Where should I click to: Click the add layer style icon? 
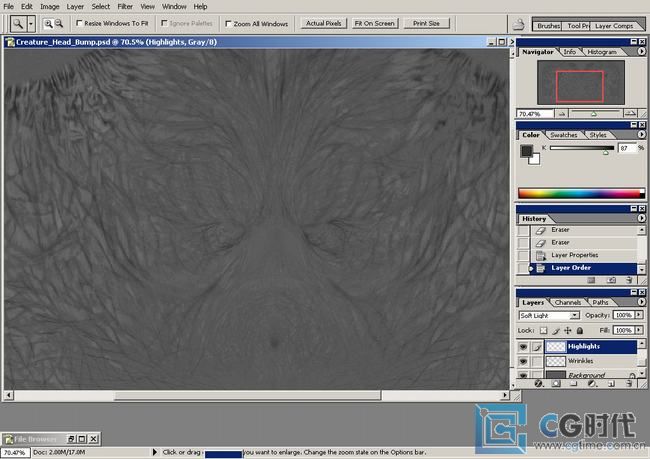pyautogui.click(x=538, y=384)
